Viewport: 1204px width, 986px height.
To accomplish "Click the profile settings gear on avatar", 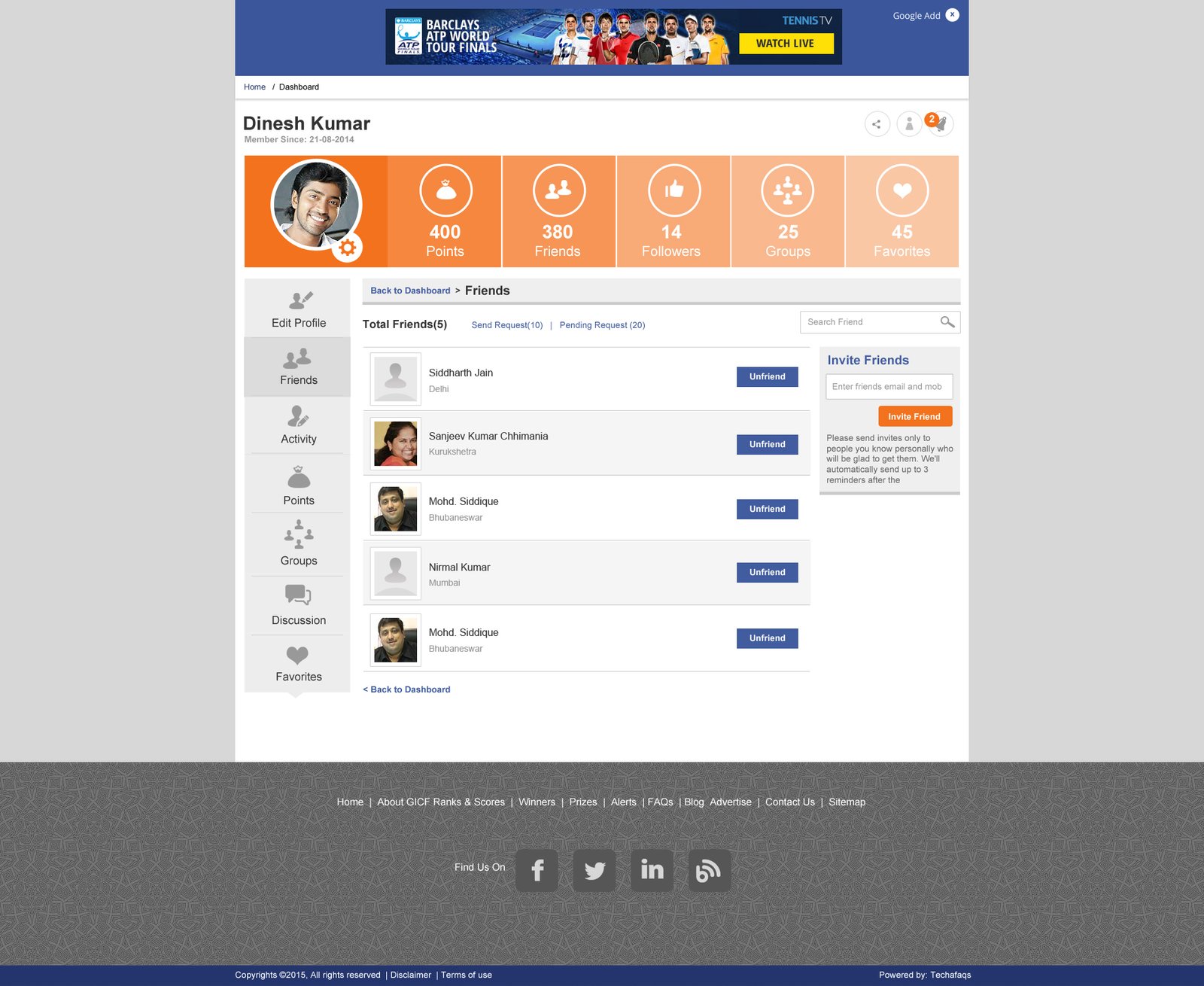I will tap(347, 248).
